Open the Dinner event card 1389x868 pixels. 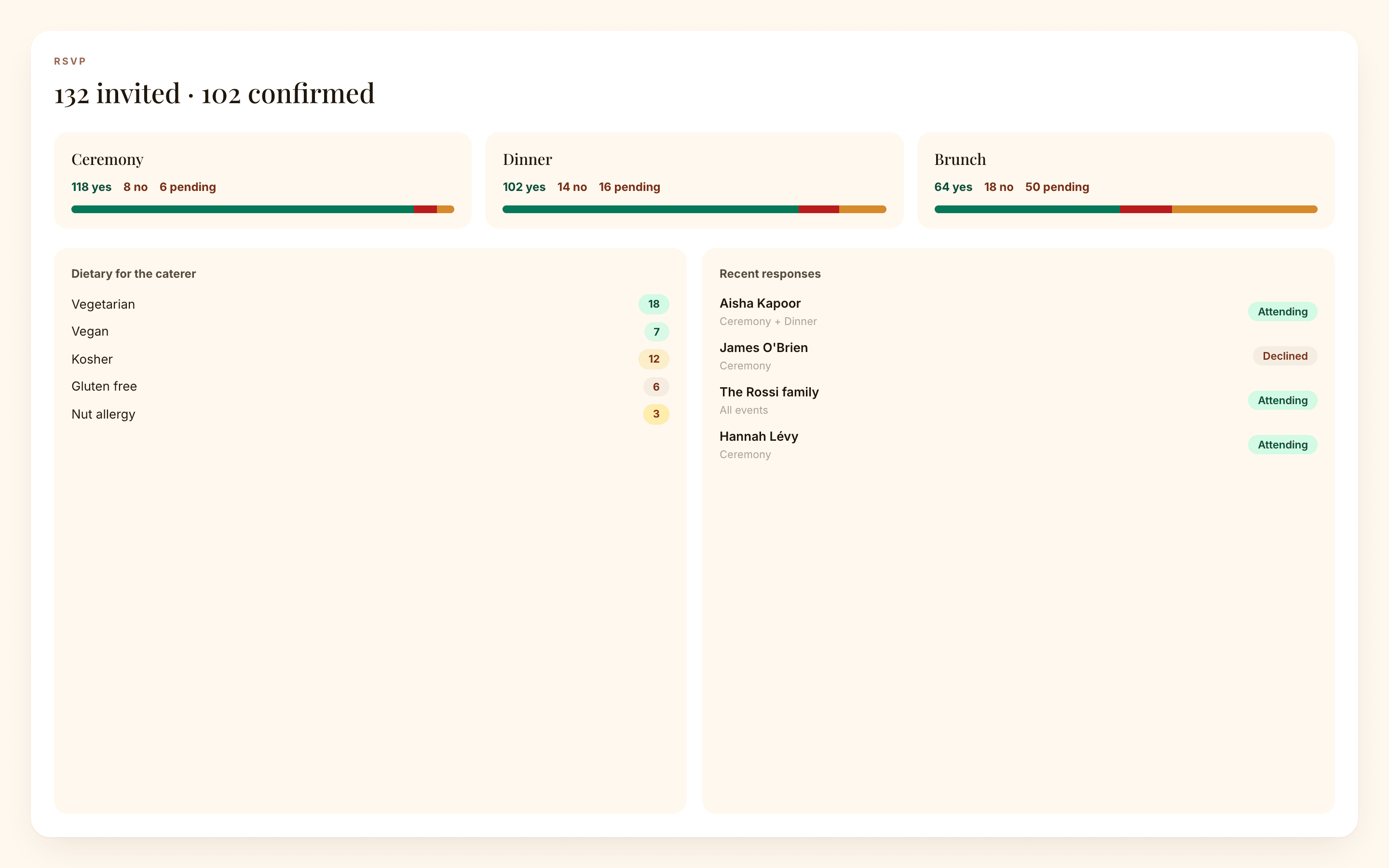pos(694,180)
